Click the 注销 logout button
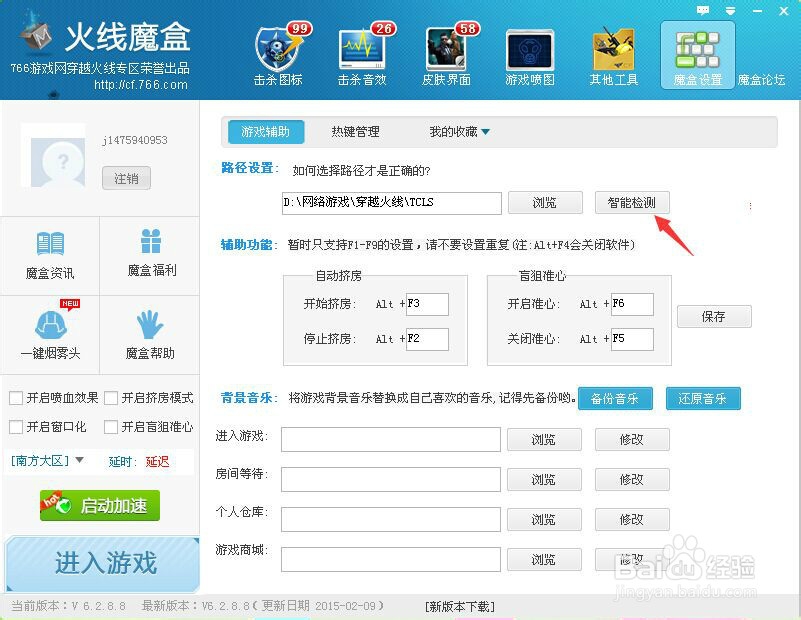 pyautogui.click(x=126, y=178)
